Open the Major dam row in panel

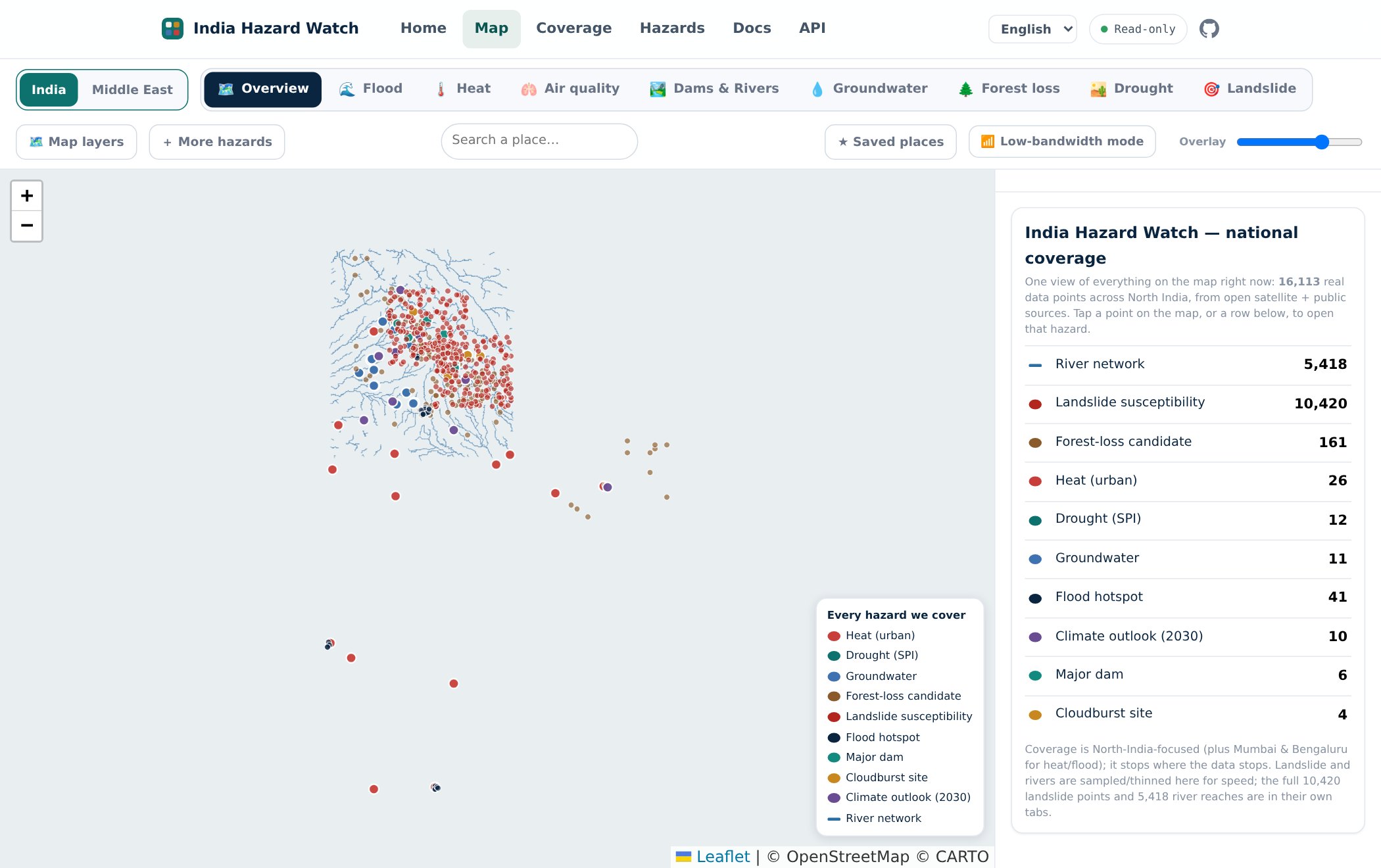point(1188,675)
